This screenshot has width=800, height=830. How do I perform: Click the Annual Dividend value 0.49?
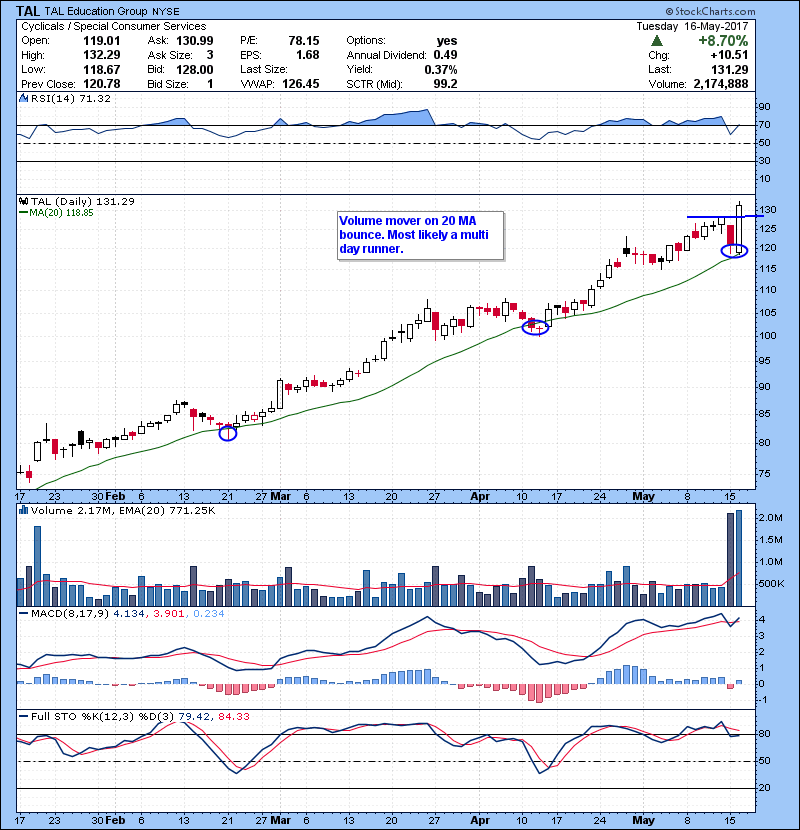tap(445, 55)
